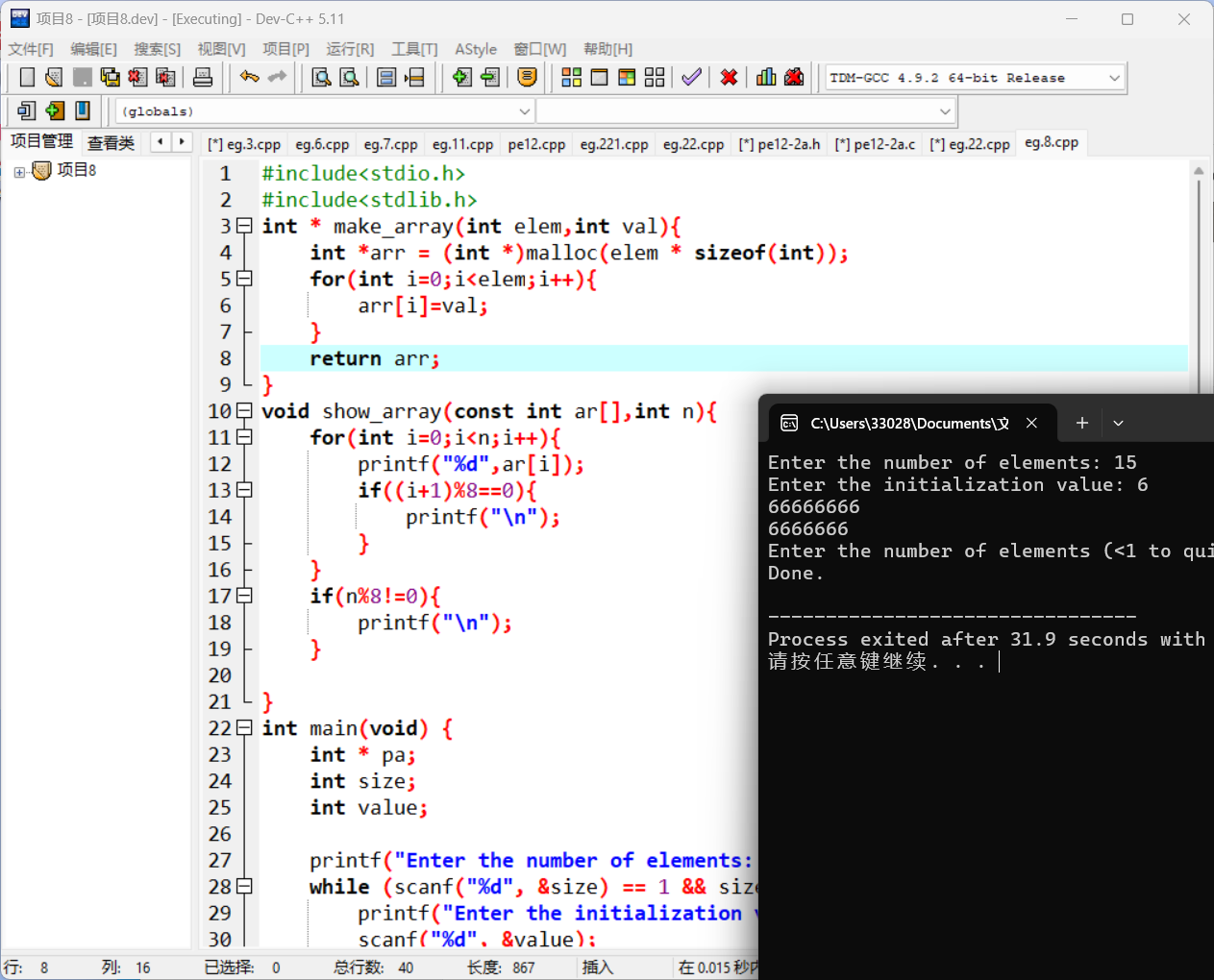Click the New file icon

coord(27,78)
